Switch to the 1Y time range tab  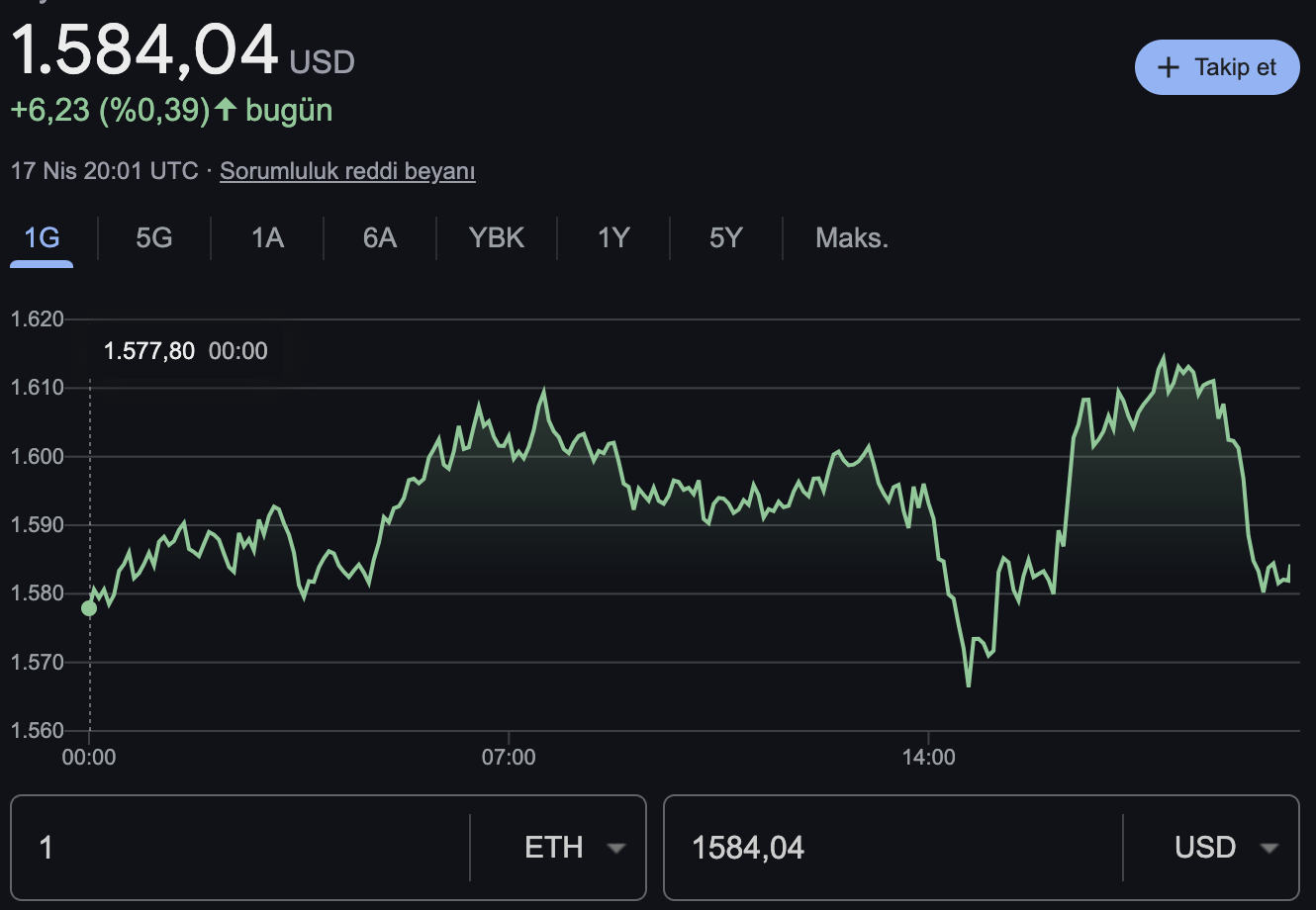613,237
